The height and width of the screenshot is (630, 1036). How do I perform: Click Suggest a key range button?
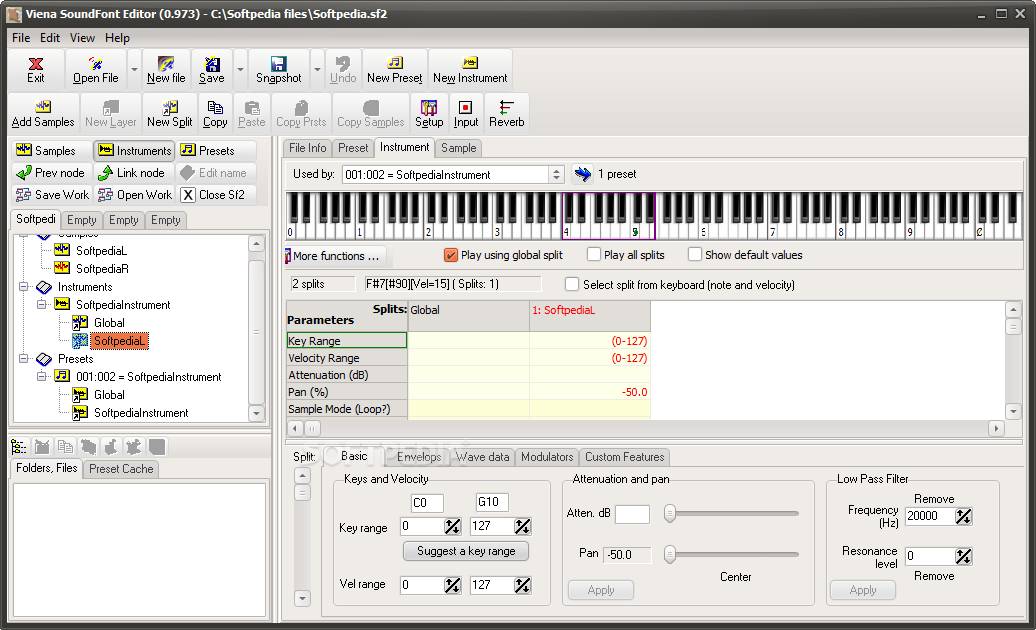click(x=466, y=551)
